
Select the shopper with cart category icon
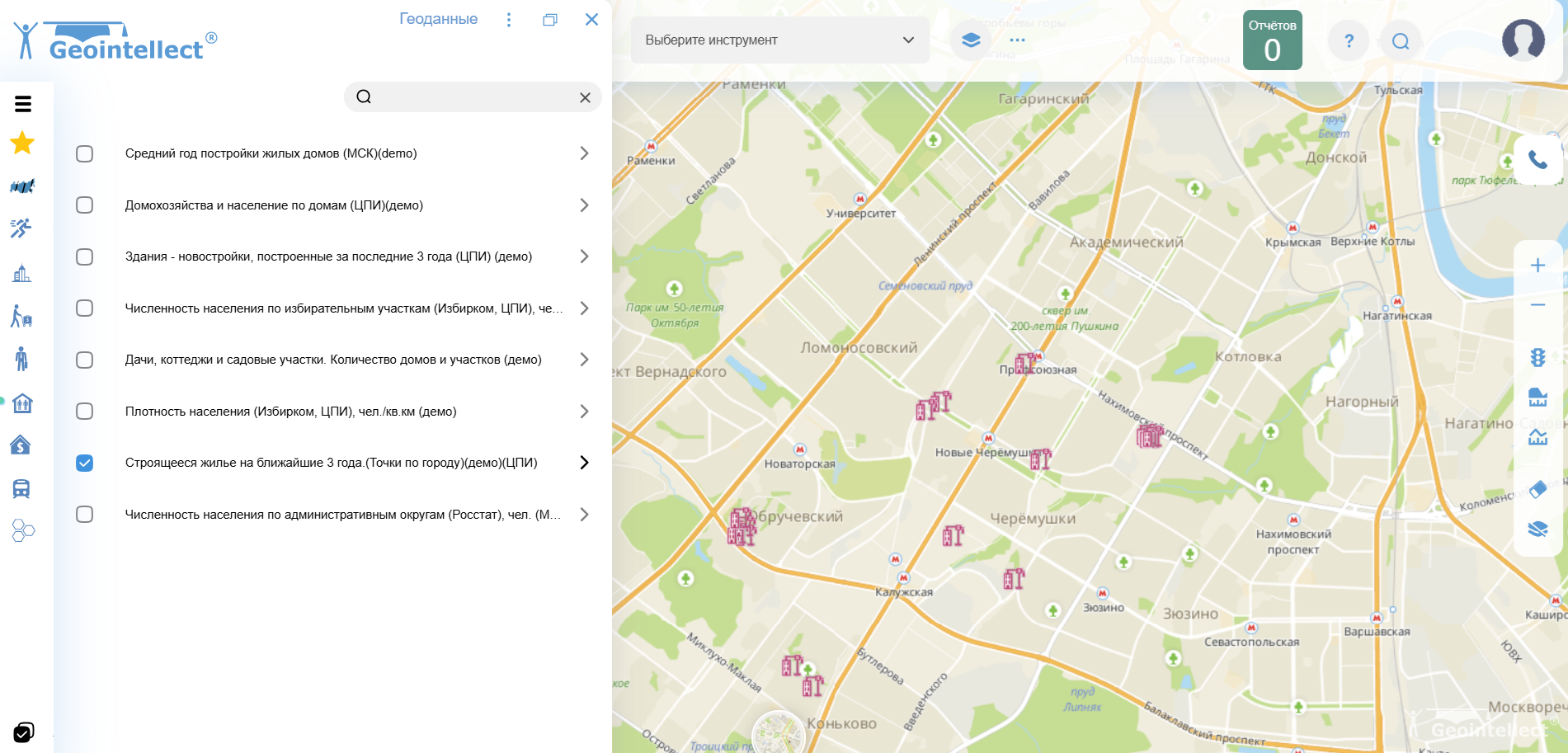(x=21, y=316)
